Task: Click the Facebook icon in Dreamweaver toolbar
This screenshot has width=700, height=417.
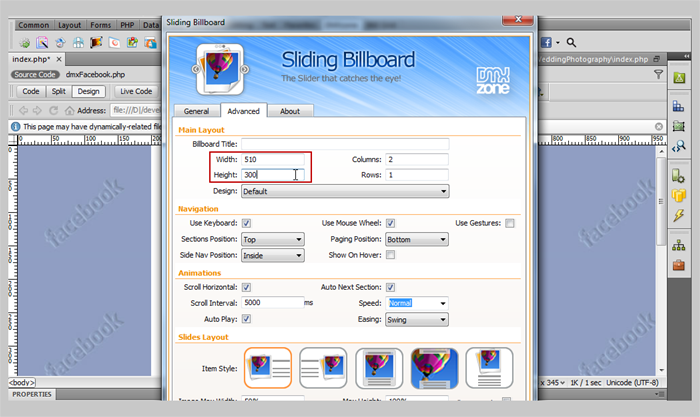Action: (546, 42)
